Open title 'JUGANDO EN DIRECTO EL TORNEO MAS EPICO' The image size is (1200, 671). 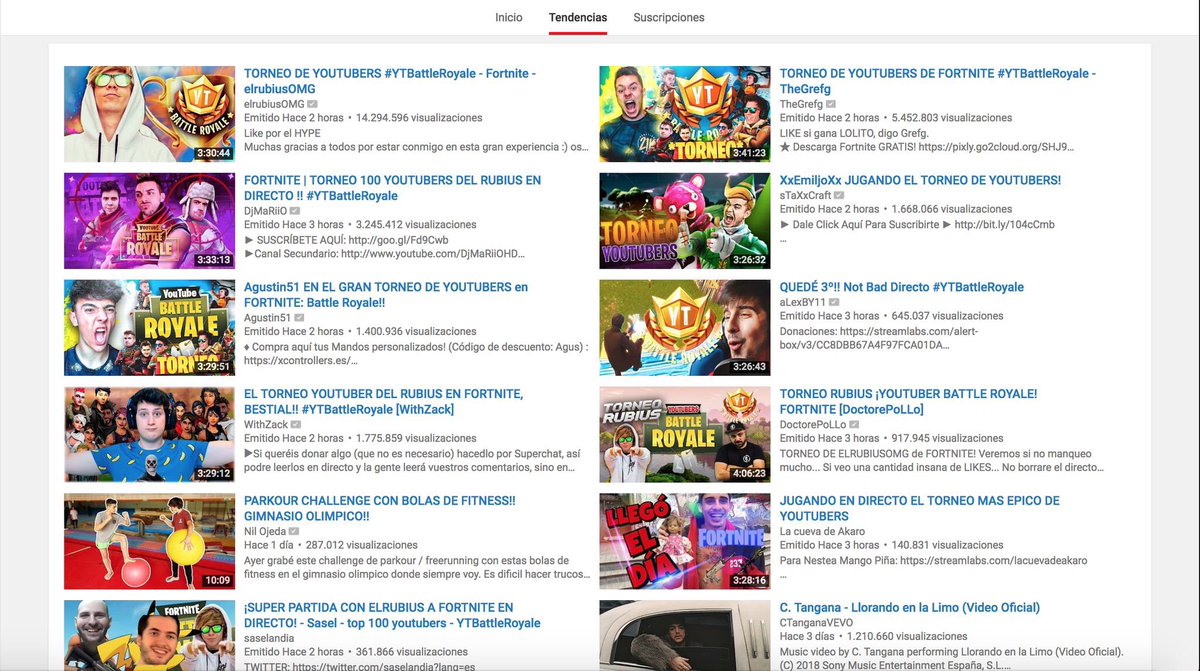(920, 509)
